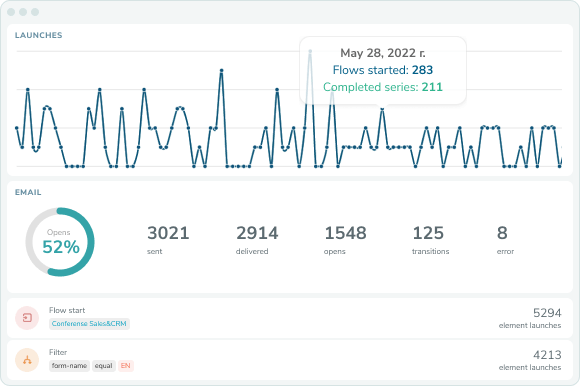Click the Opens 52% donut chart
This screenshot has height=386, width=580.
click(x=60, y=242)
